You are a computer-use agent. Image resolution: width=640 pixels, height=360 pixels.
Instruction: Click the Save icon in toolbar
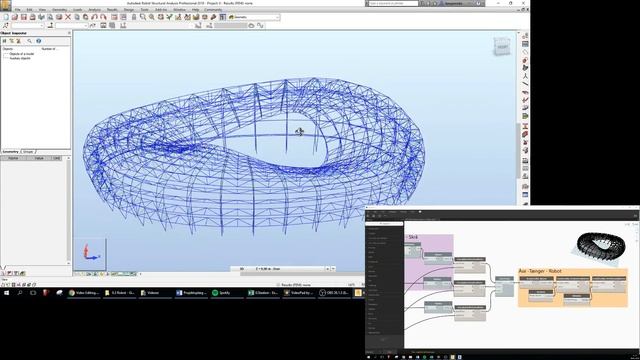24,17
